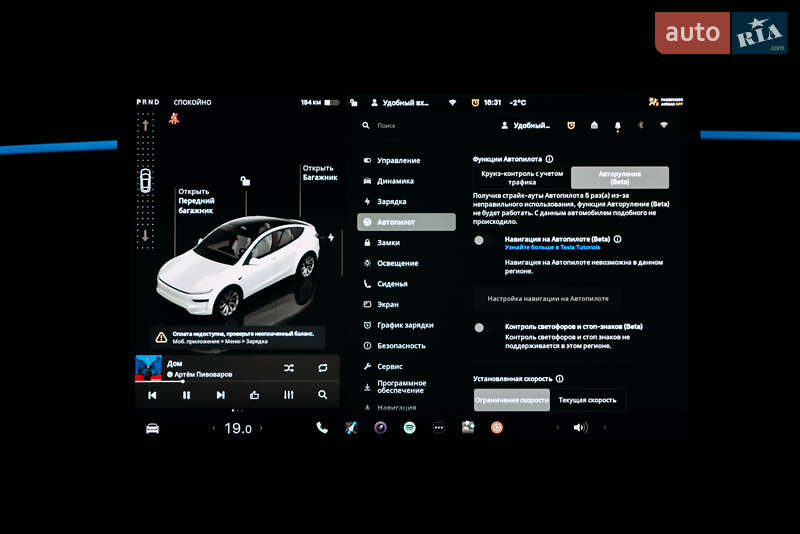Open the picture app icon beside three-dots
The image size is (800, 534).
[x=468, y=427]
